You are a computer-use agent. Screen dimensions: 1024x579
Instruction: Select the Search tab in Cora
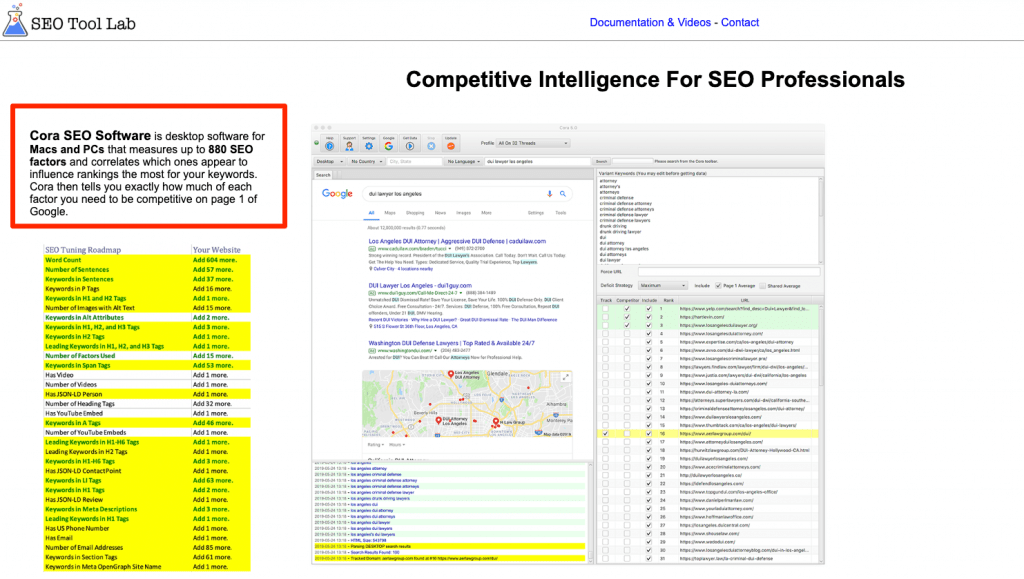(x=323, y=175)
